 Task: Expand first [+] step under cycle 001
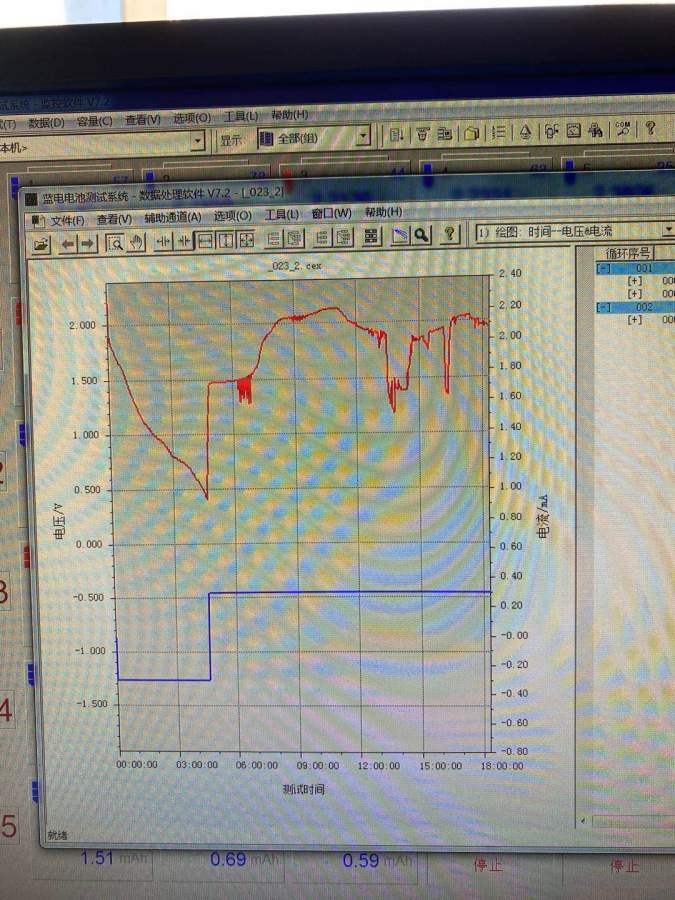634,281
